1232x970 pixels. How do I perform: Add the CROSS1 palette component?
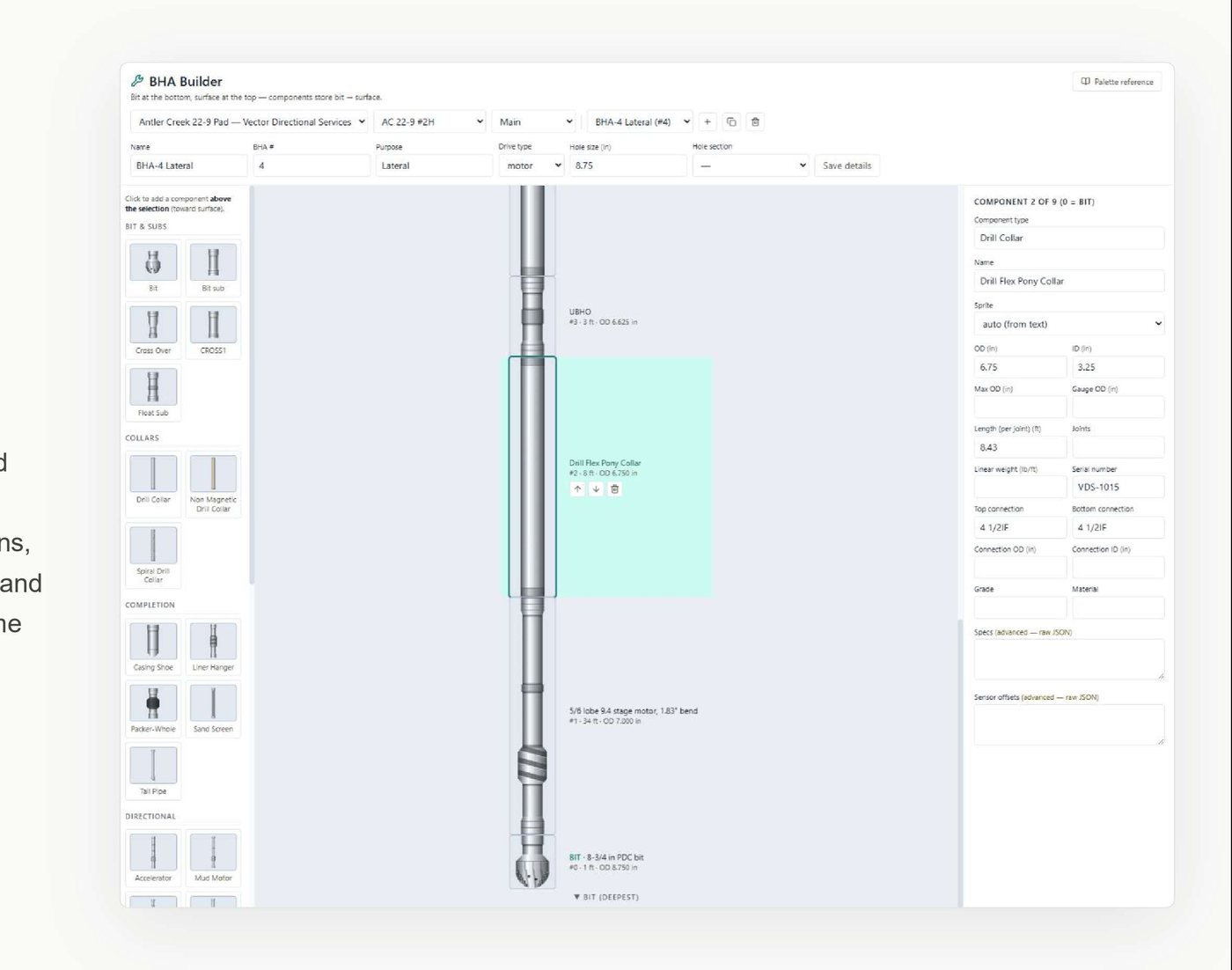(x=213, y=330)
